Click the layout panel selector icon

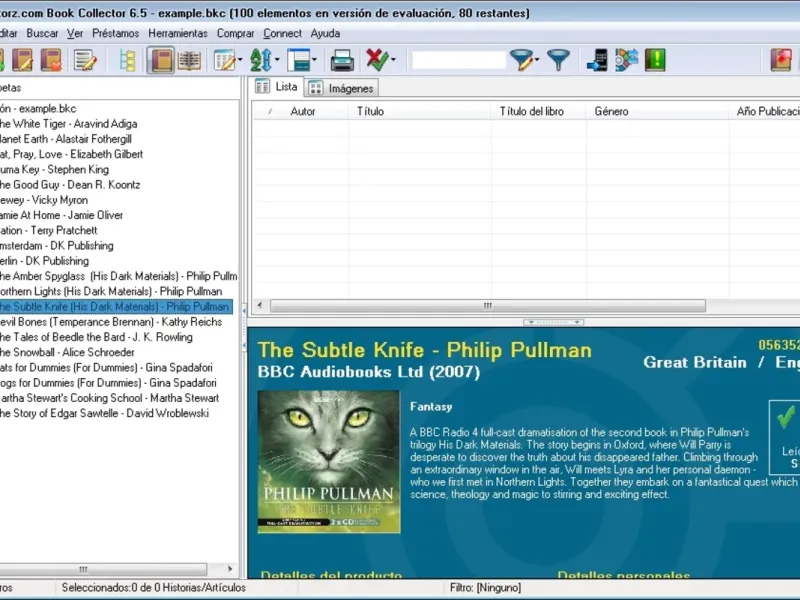[x=298, y=60]
